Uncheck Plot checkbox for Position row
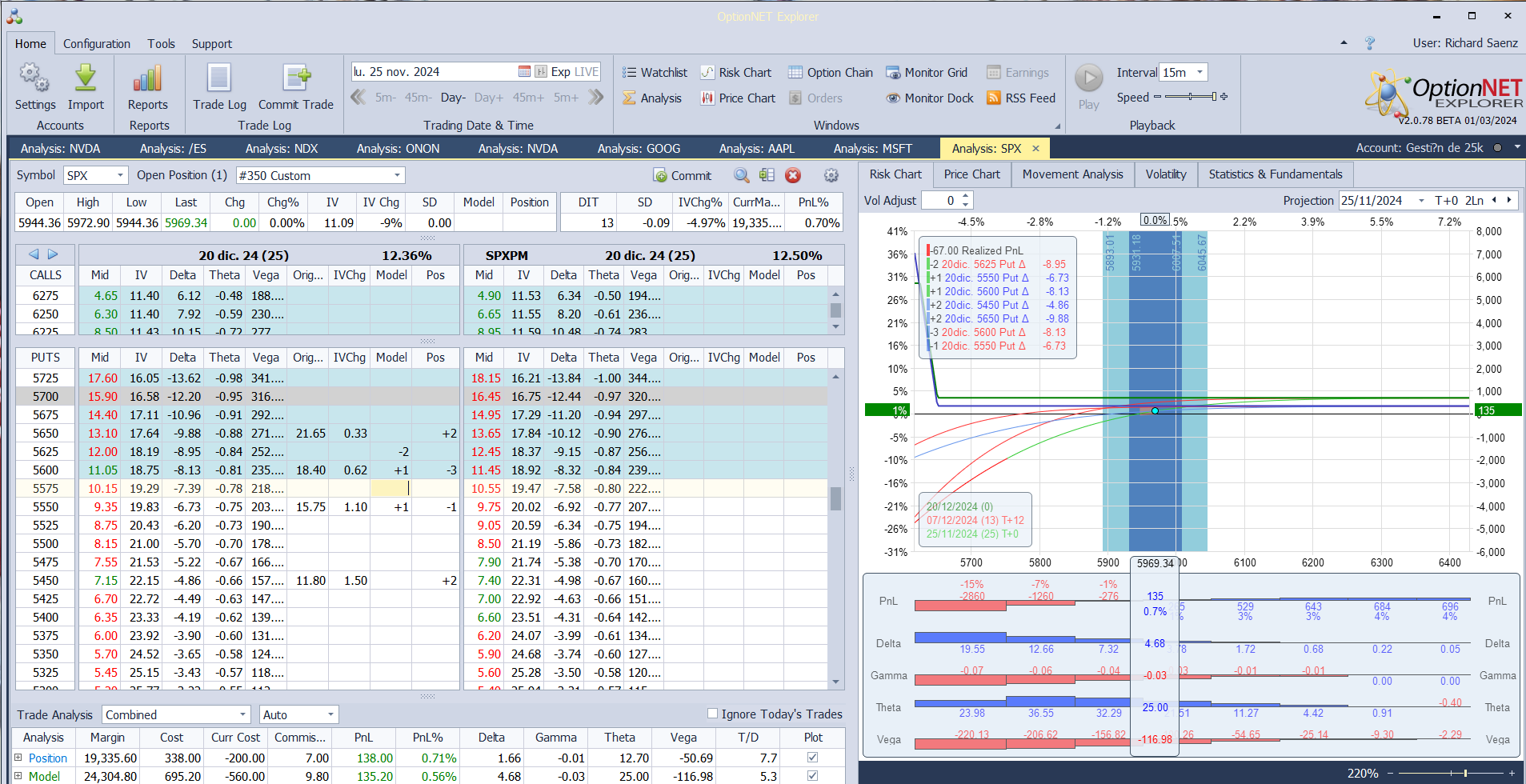 (813, 758)
